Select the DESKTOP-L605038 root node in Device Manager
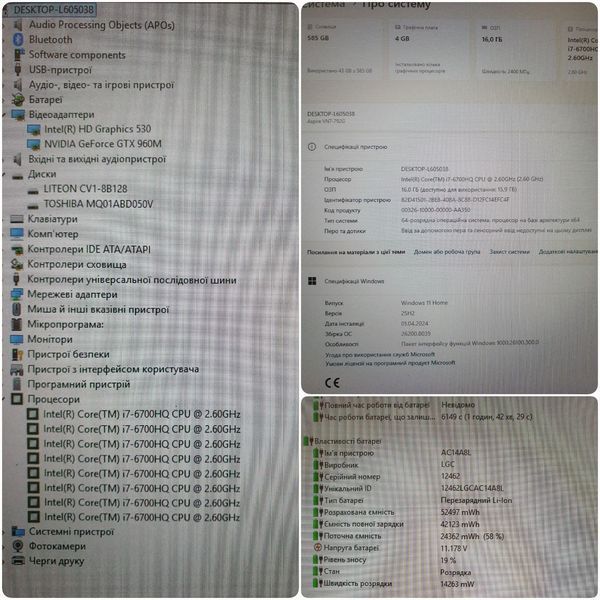This screenshot has height=600, width=600. (x=54, y=10)
